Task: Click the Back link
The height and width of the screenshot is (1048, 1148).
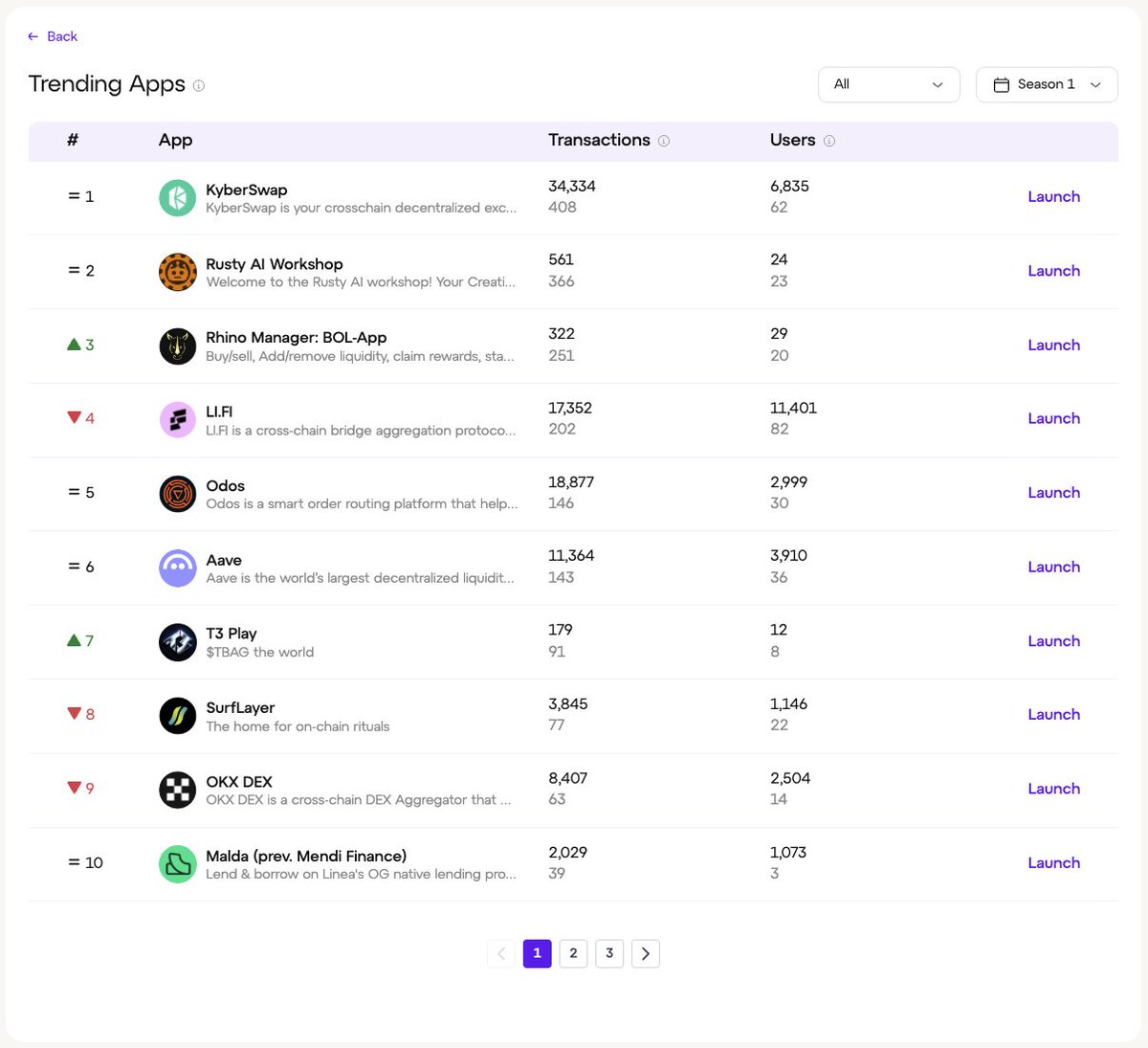Action: [x=53, y=35]
